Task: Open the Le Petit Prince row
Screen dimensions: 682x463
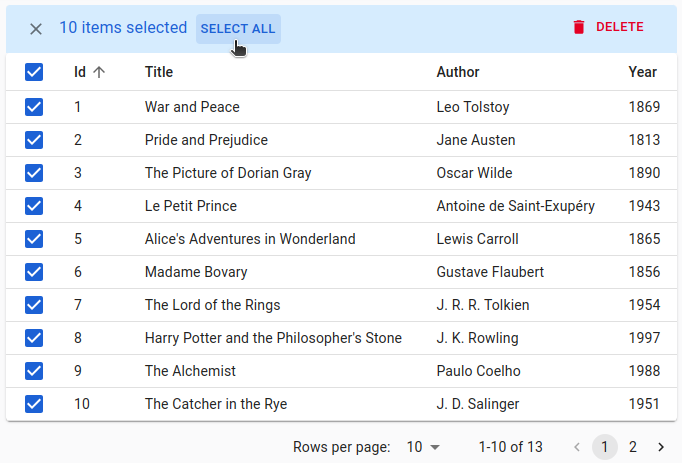Action: (x=191, y=206)
